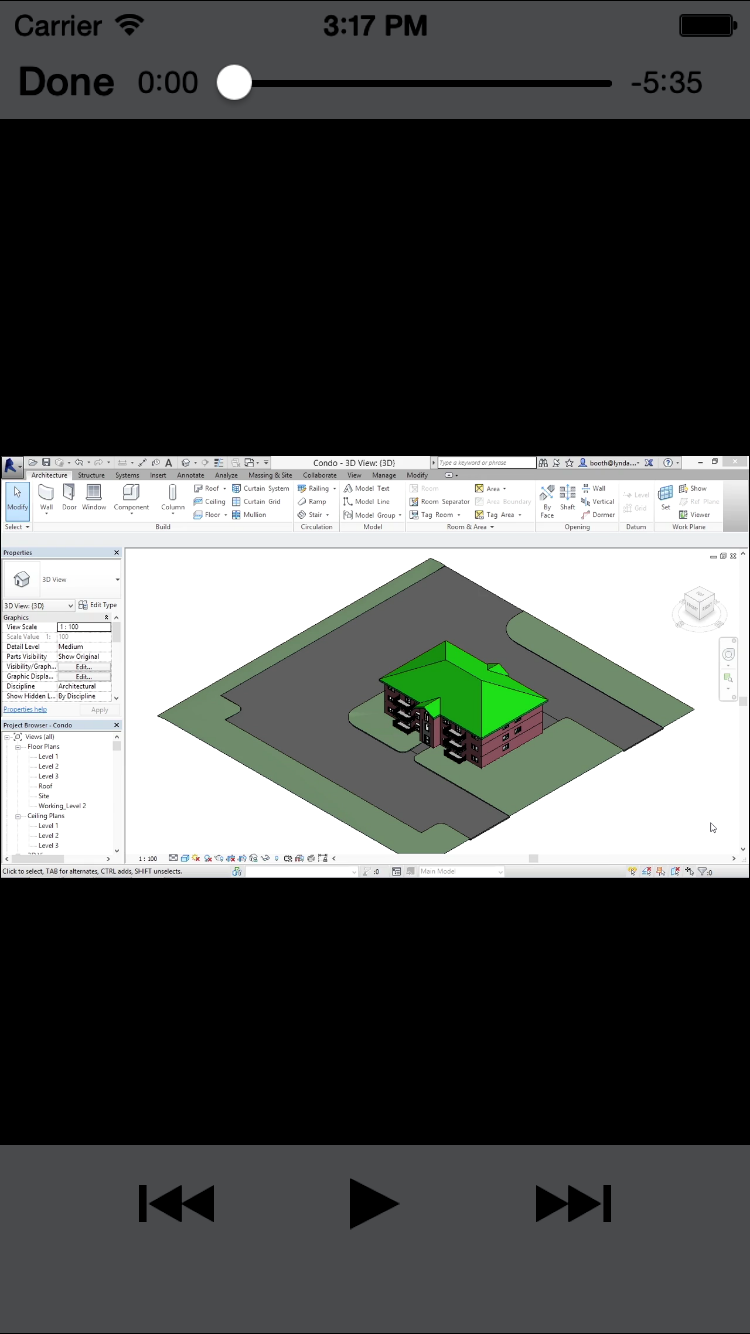
Task: Open the Insert ribbon tab
Action: click(158, 475)
